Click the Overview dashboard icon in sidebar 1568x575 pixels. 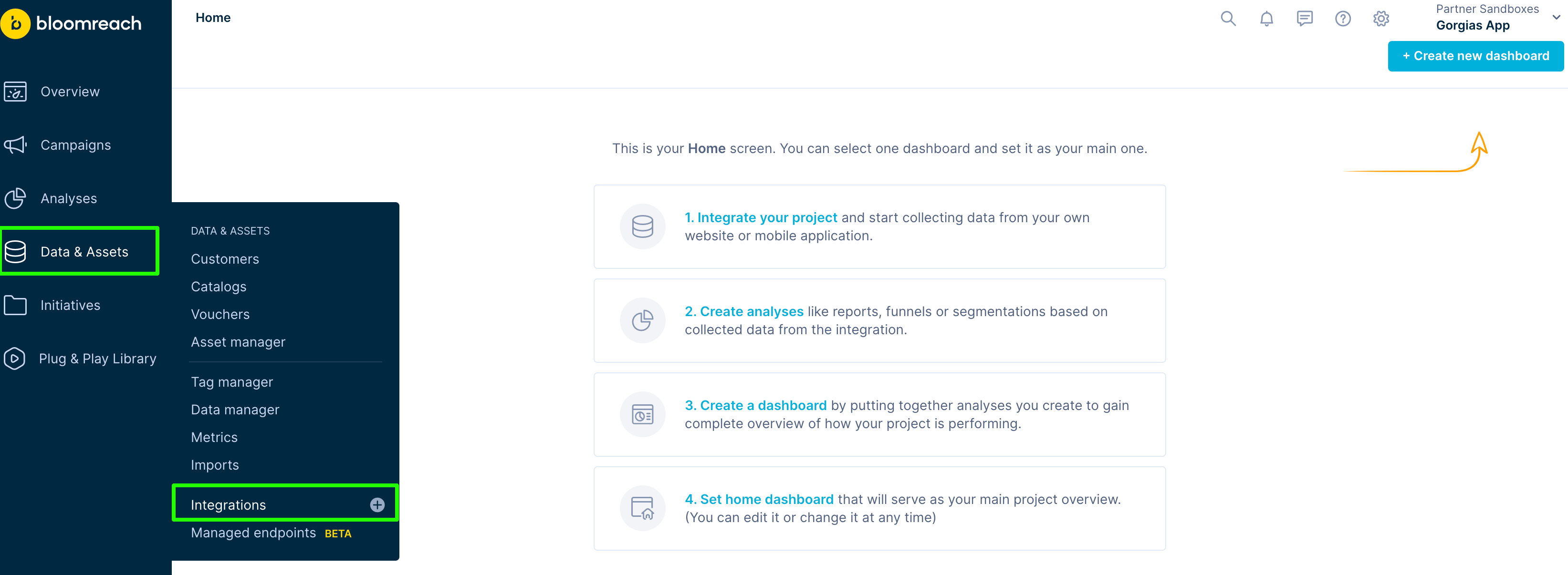click(x=15, y=92)
